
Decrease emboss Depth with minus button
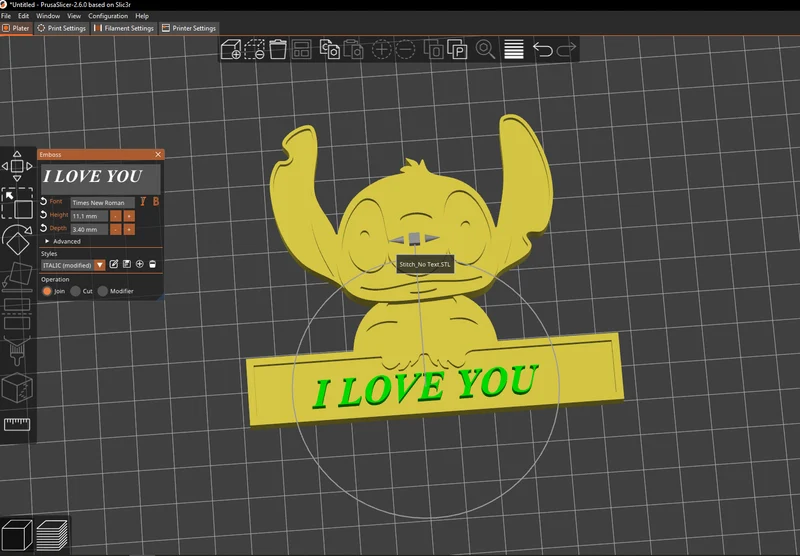coord(116,230)
